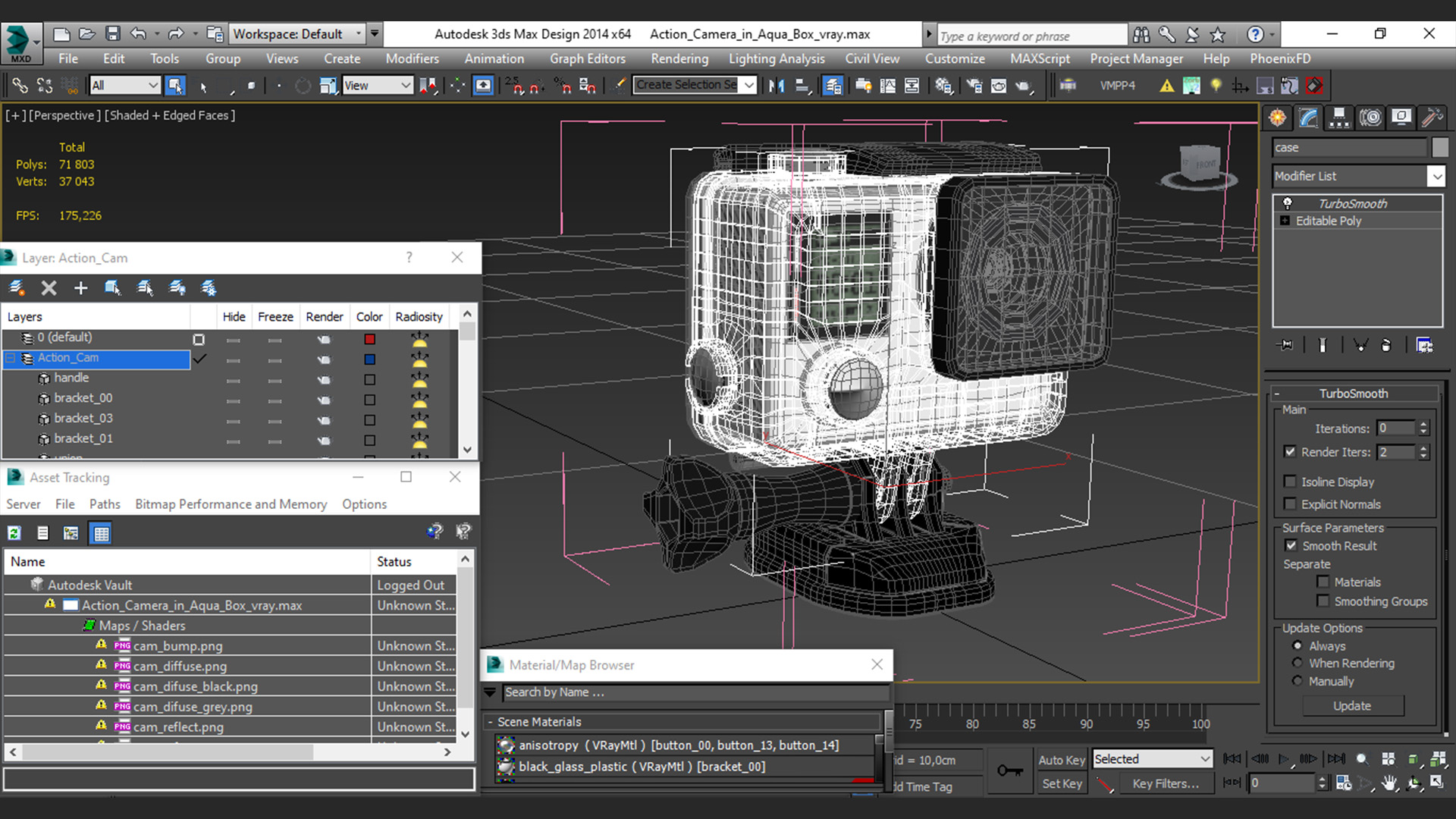The width and height of the screenshot is (1456, 819).
Task: Pin the modifier stack
Action: pyautogui.click(x=1286, y=345)
